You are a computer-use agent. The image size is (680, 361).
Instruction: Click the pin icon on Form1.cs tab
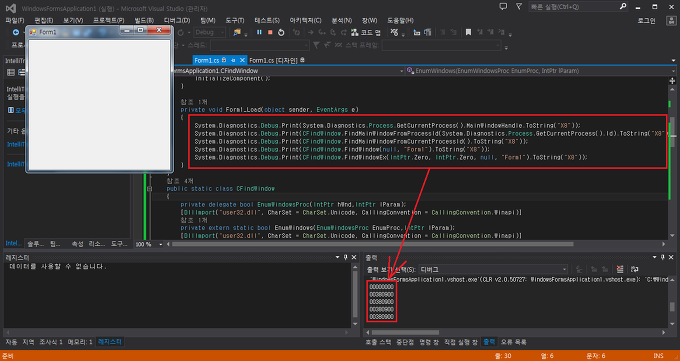pos(233,60)
